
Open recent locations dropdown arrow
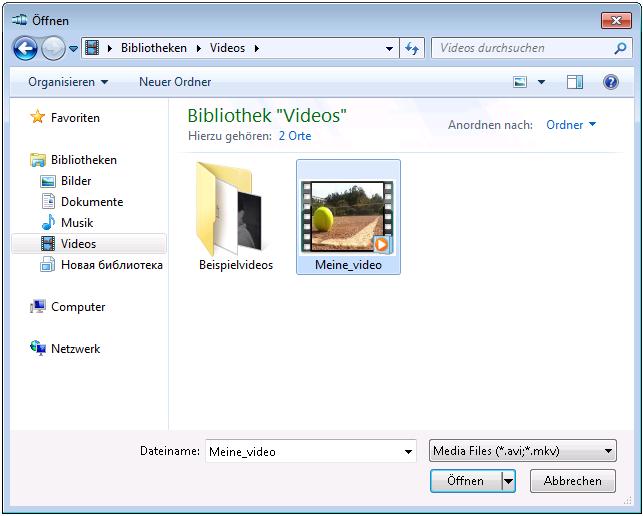[x=73, y=49]
